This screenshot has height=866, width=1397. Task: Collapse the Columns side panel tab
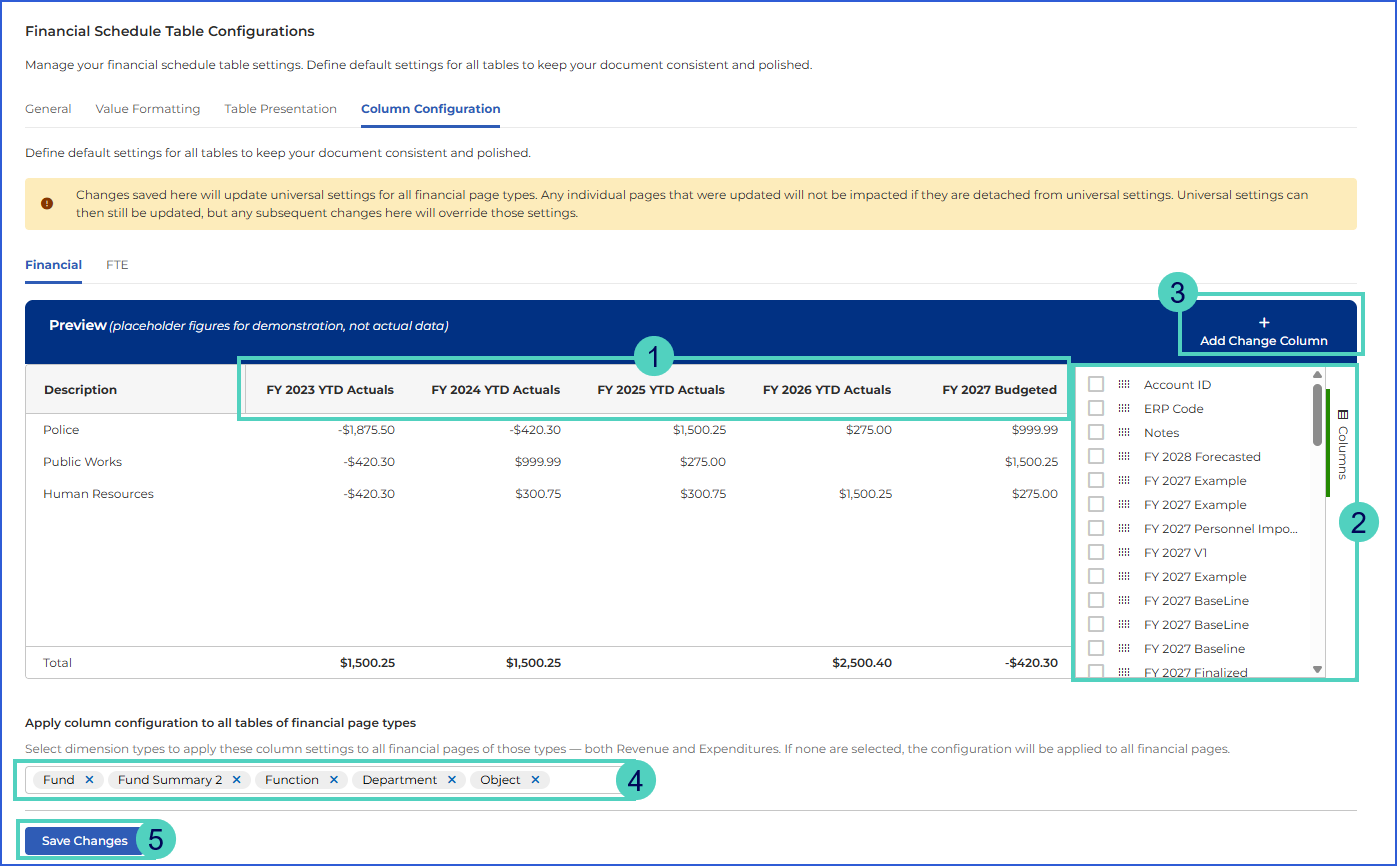(1342, 443)
